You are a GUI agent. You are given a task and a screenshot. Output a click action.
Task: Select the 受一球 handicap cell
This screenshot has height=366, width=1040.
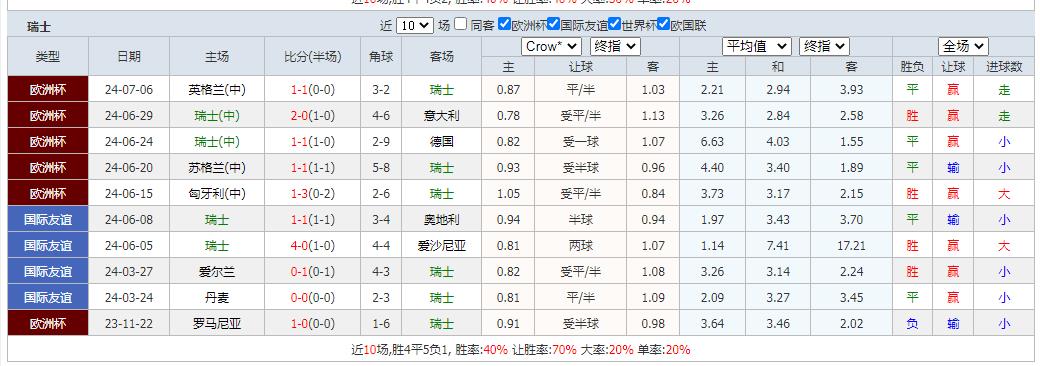coord(580,141)
